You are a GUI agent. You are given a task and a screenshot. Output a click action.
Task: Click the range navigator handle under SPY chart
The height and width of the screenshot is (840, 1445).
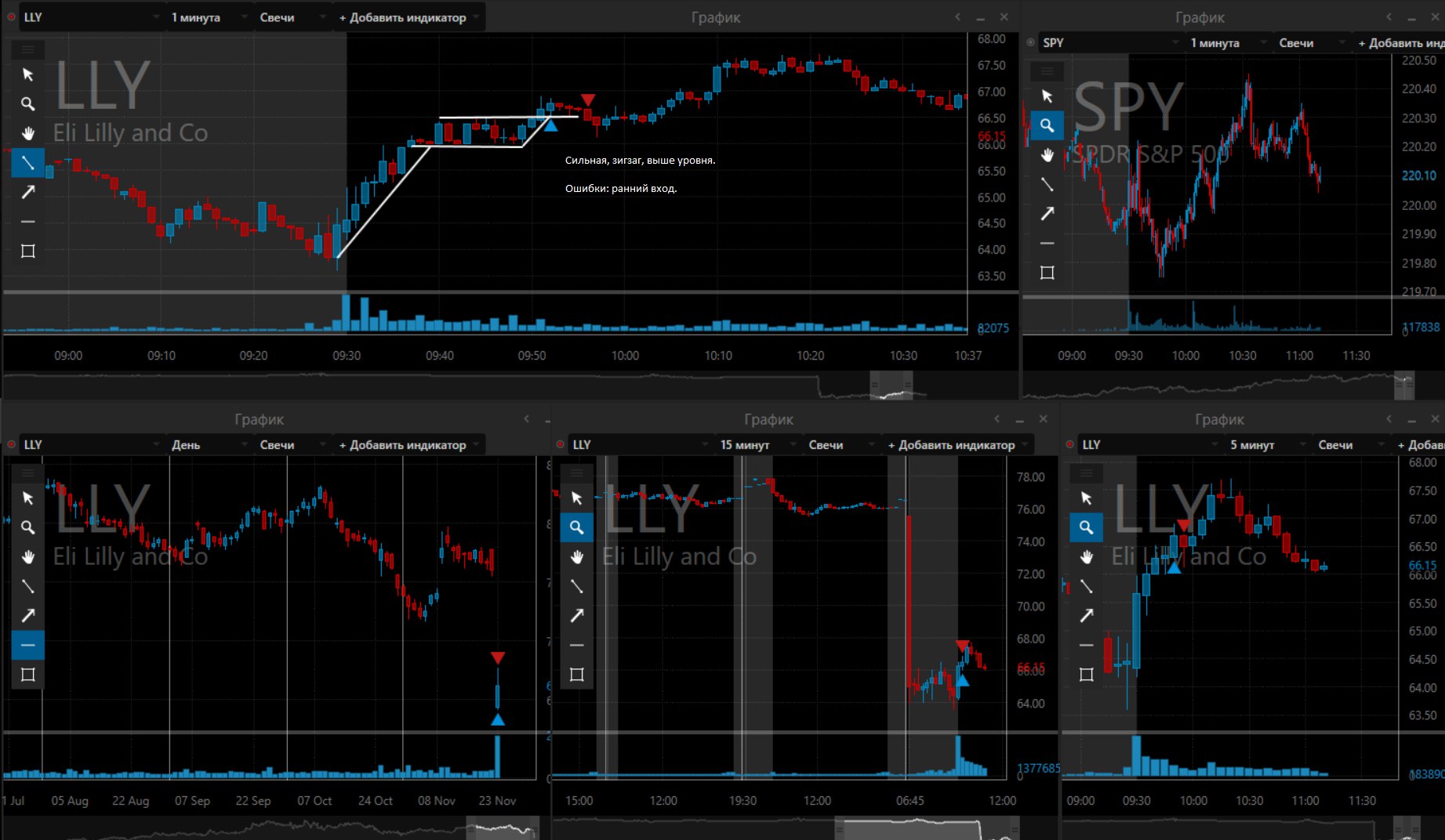[x=1404, y=386]
